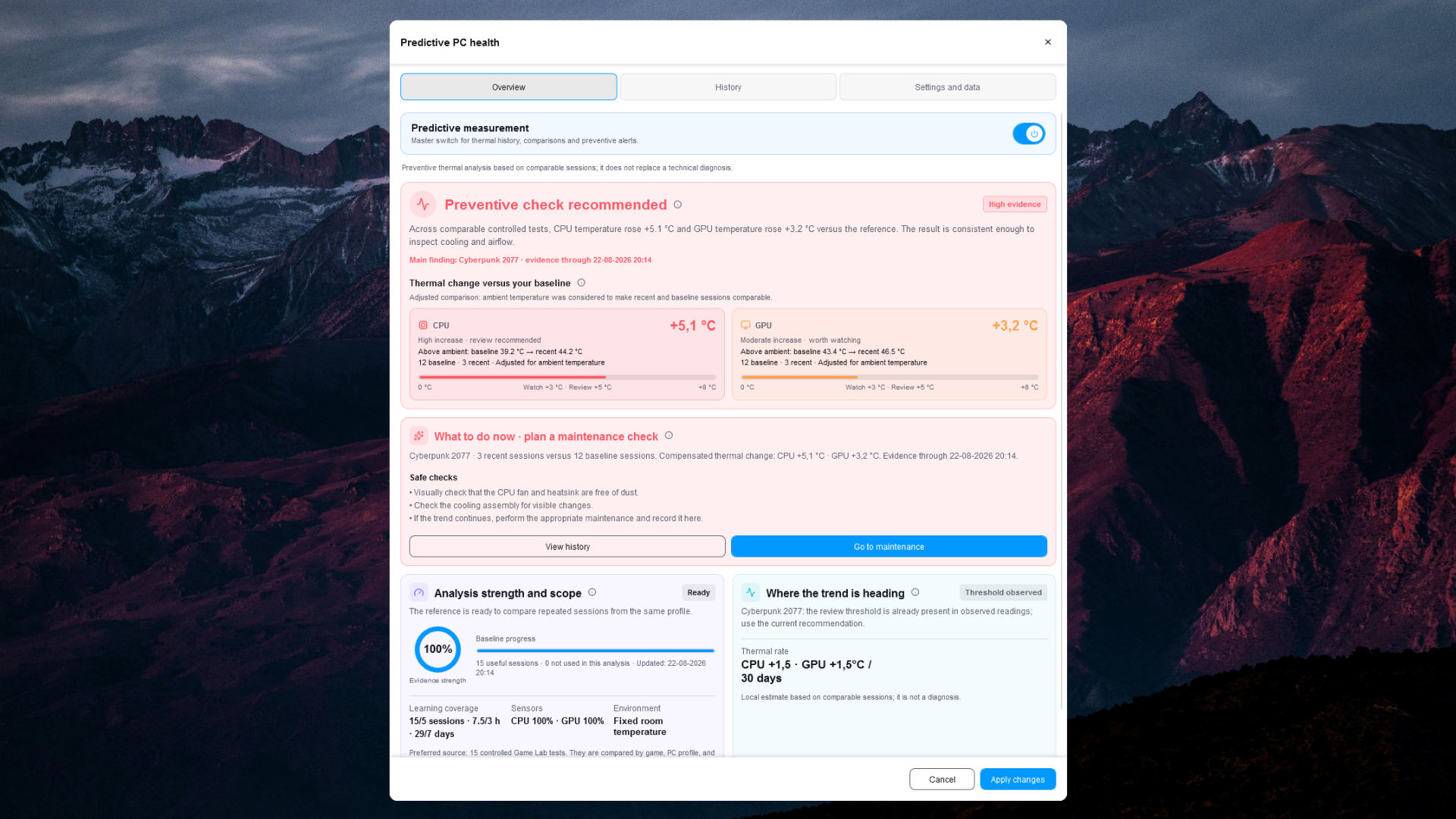Screen dimensions: 1456x819
Task: Click the +5,1 °C CPU value
Action: 692,325
